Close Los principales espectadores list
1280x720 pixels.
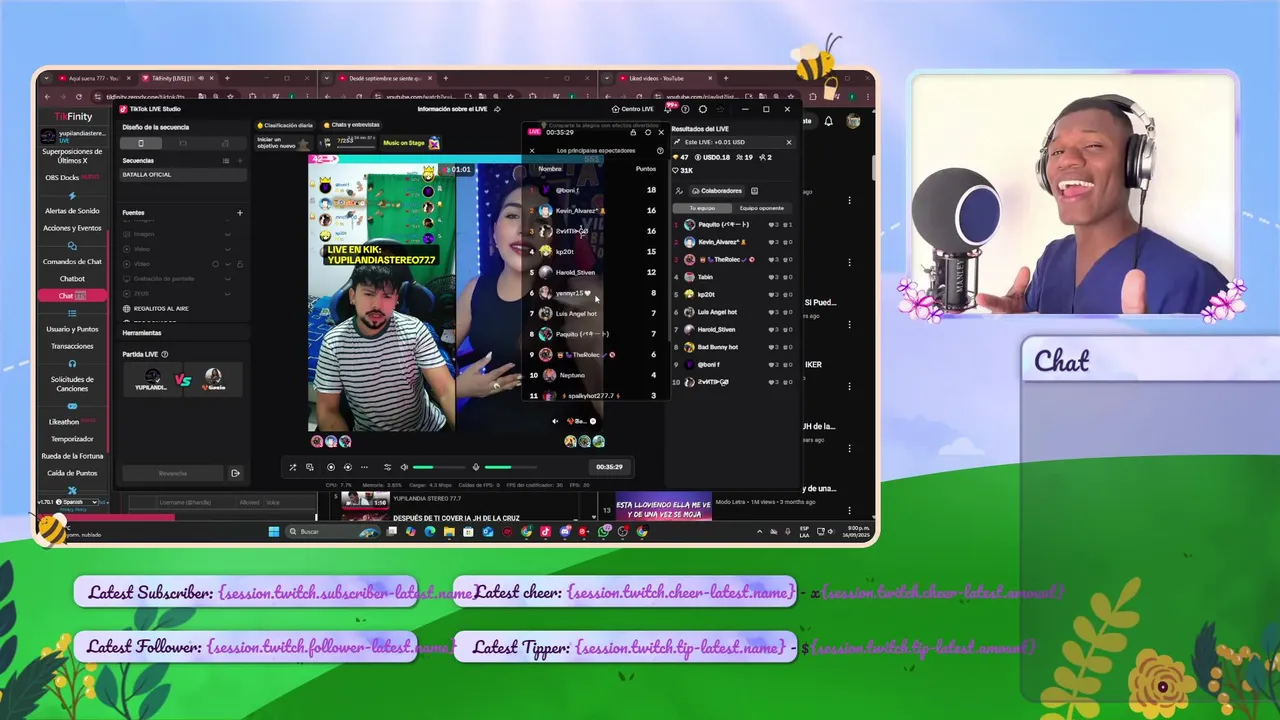coord(532,151)
